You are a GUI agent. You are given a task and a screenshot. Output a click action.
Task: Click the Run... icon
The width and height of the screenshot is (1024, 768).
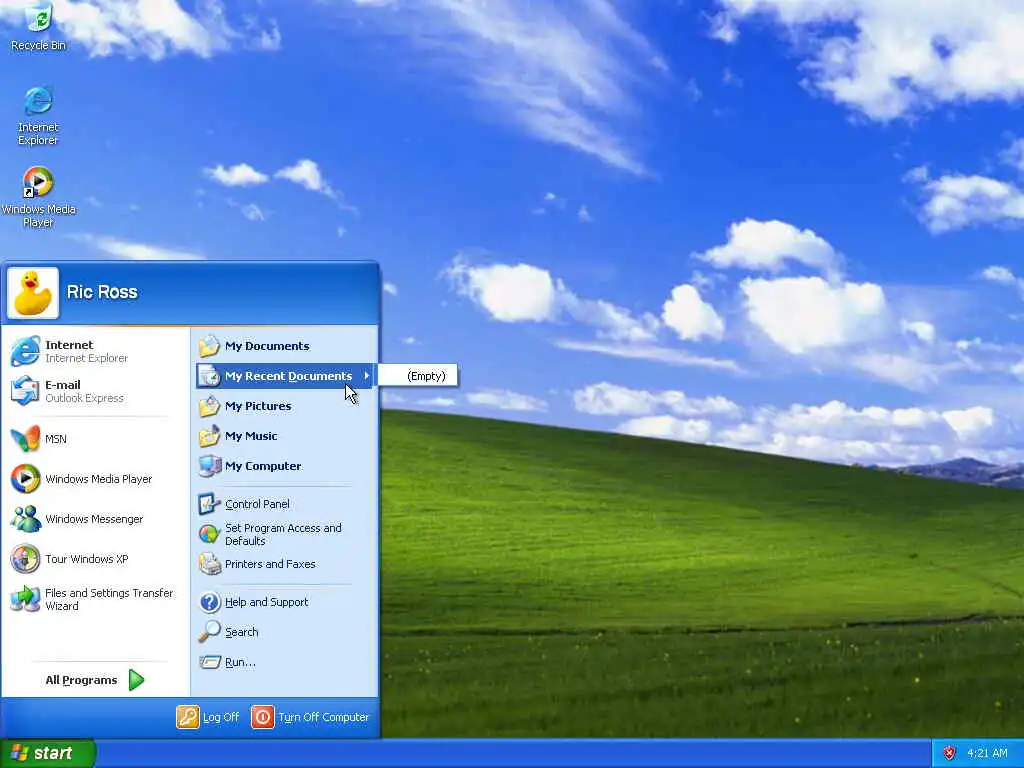209,662
